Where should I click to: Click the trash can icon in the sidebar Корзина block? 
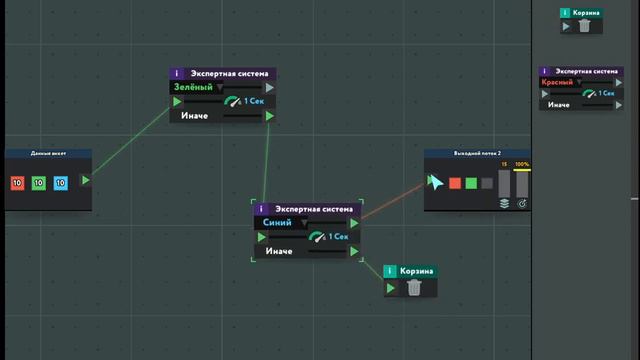584,26
